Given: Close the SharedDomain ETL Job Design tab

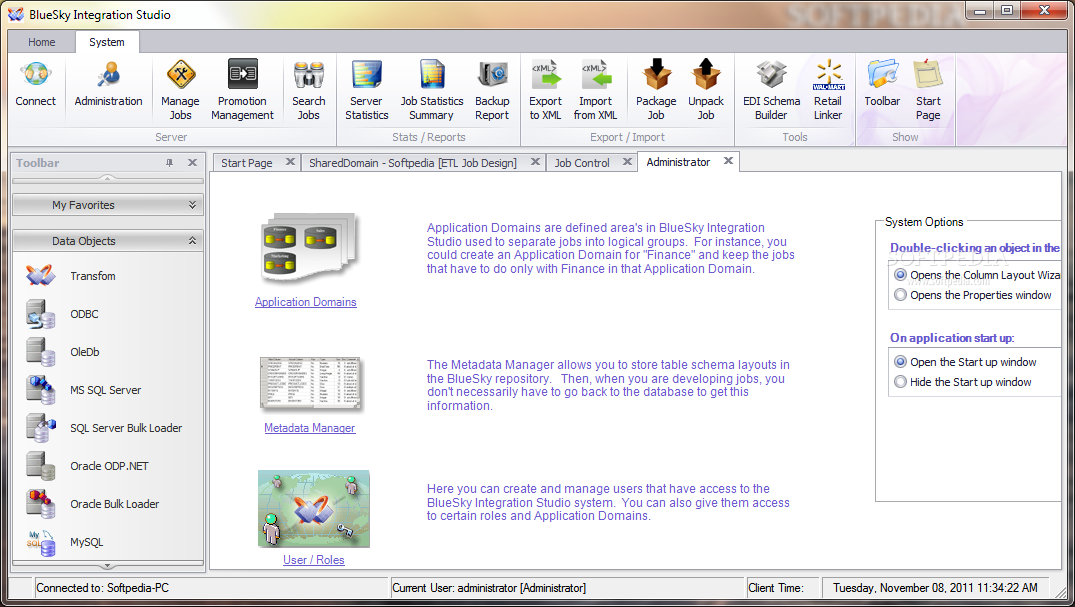Looking at the screenshot, I should point(535,162).
